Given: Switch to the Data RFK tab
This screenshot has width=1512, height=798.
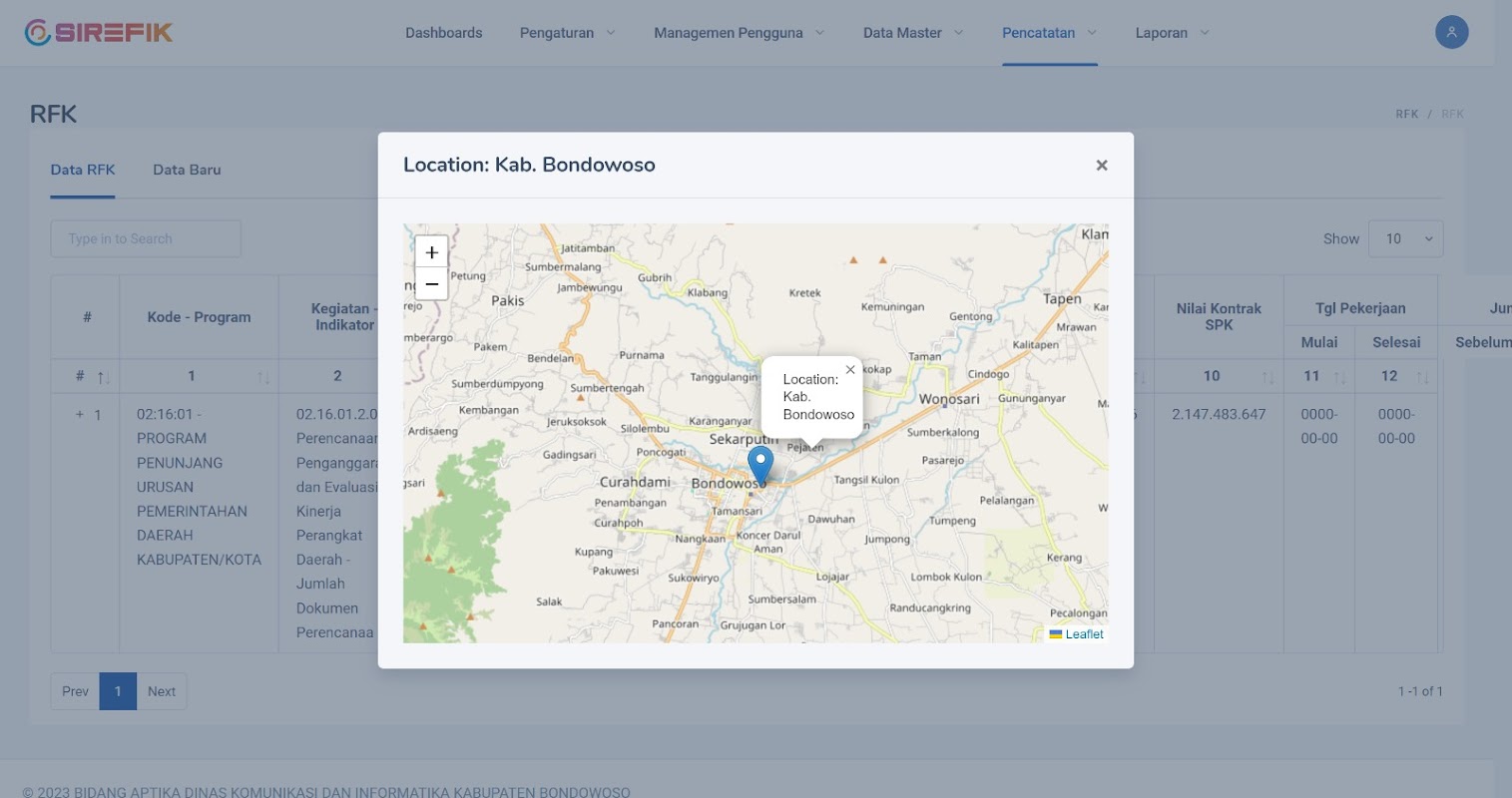Looking at the screenshot, I should 83,170.
